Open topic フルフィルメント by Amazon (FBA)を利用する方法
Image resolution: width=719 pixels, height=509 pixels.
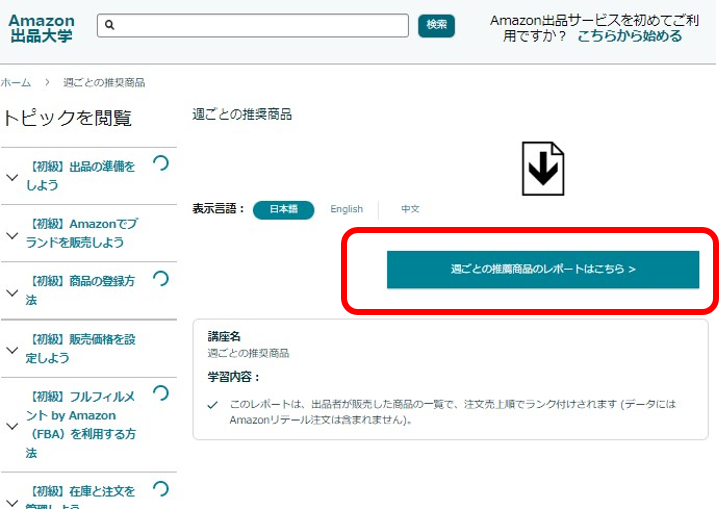[81, 425]
